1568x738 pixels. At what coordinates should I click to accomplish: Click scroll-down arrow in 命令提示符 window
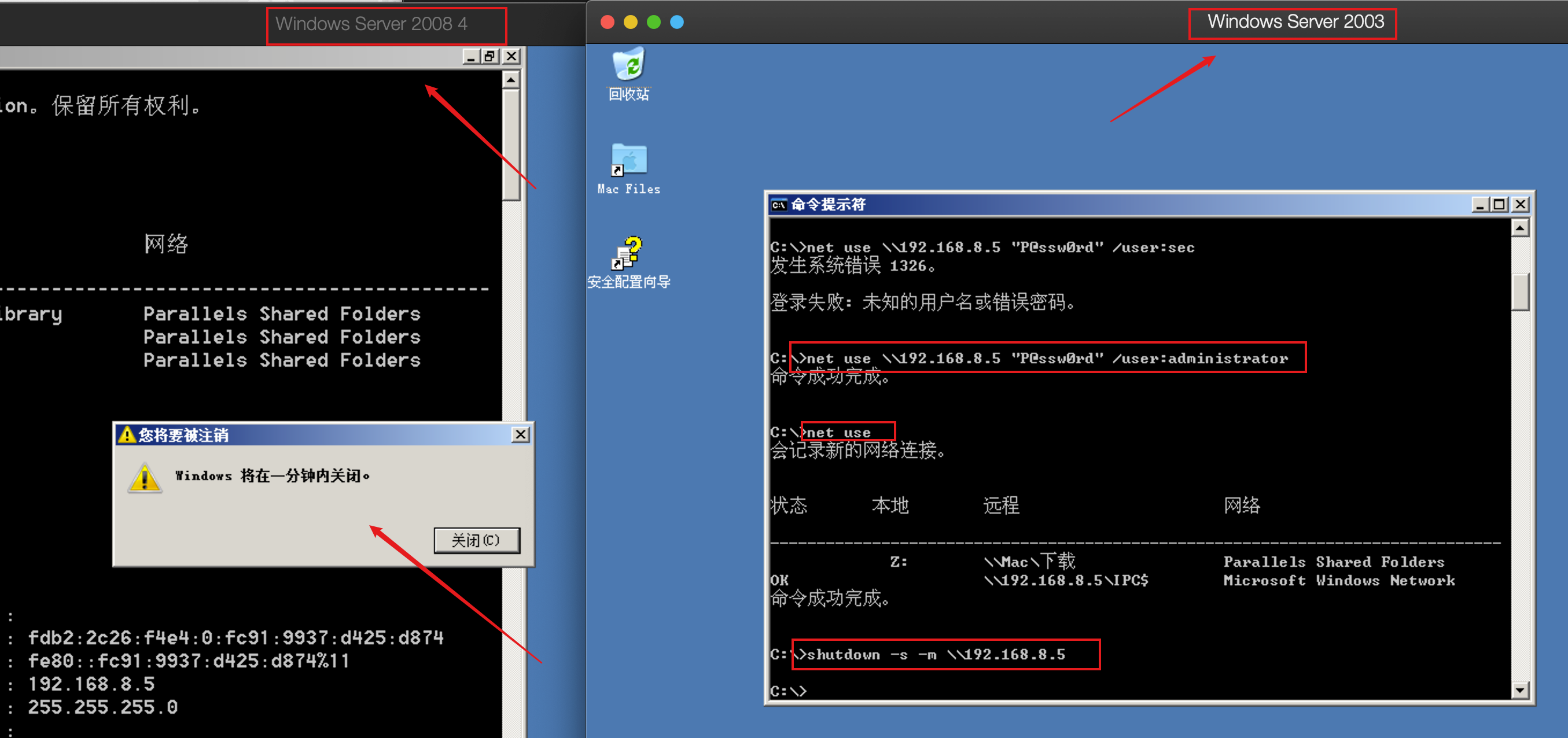1520,689
